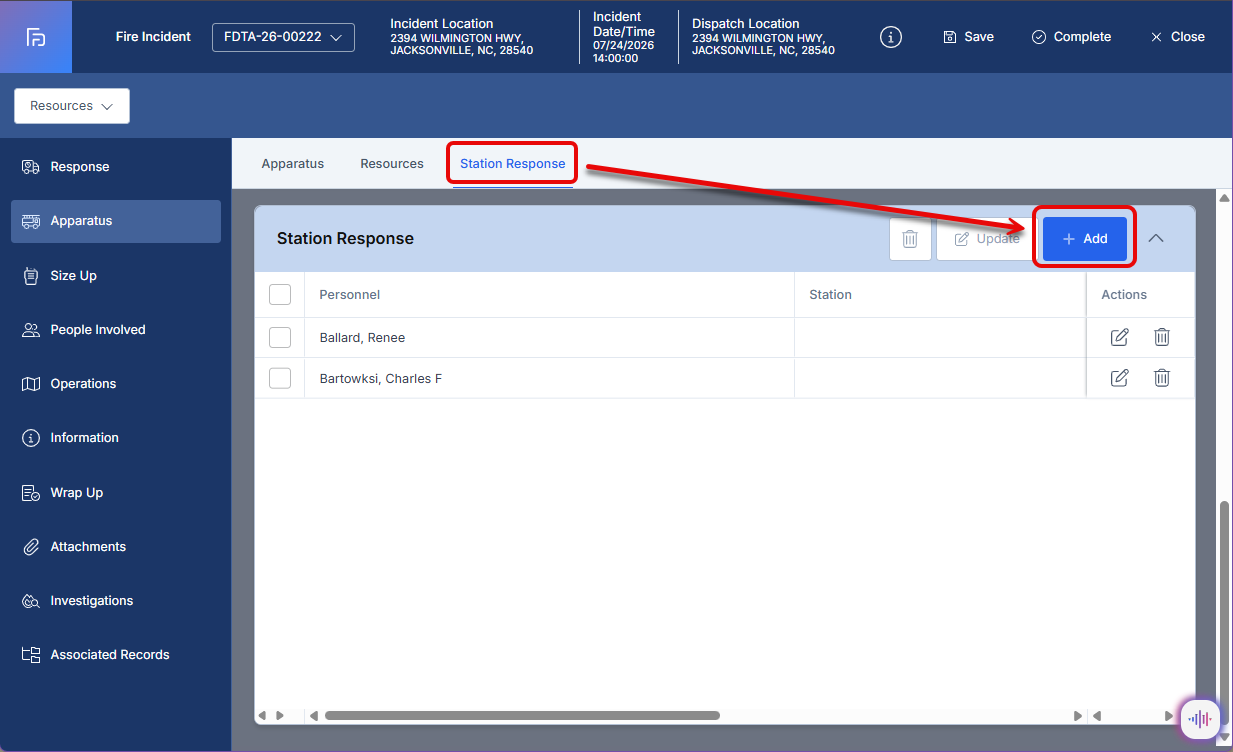
Task: Open Investigations section
Action: pyautogui.click(x=116, y=601)
